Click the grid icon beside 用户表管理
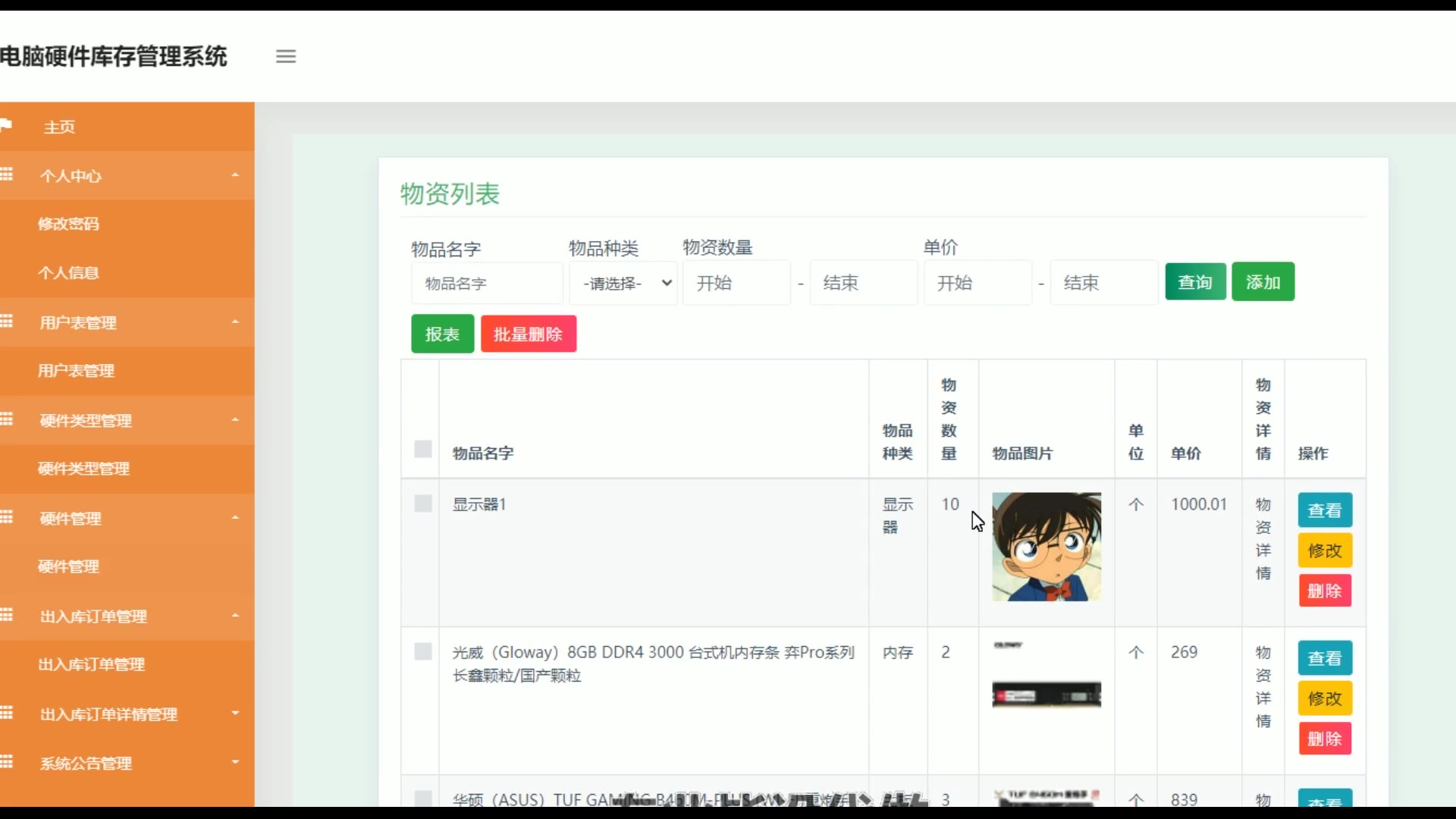This screenshot has height=819, width=1456. click(x=6, y=321)
